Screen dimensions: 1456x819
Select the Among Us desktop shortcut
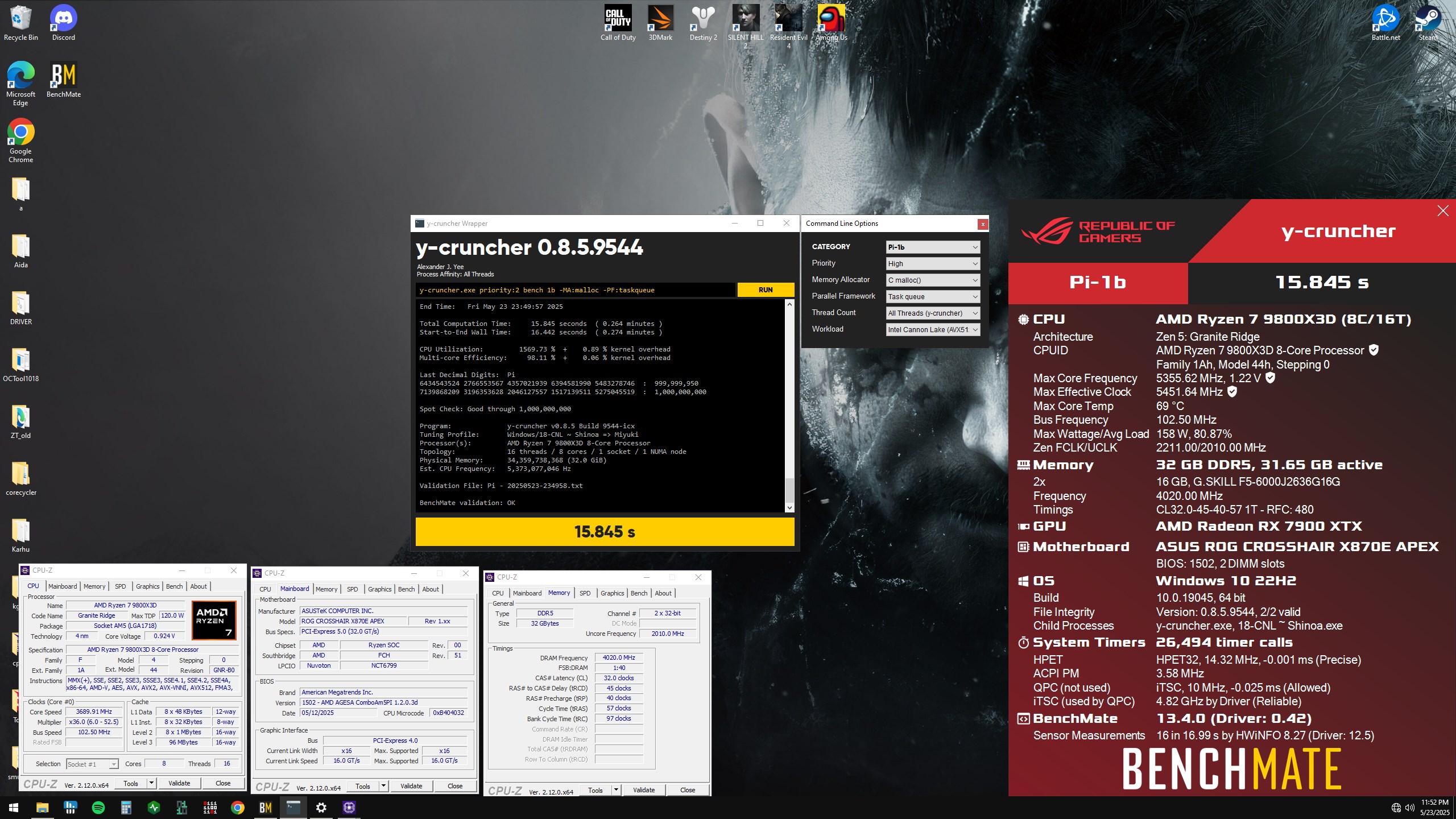(831, 23)
